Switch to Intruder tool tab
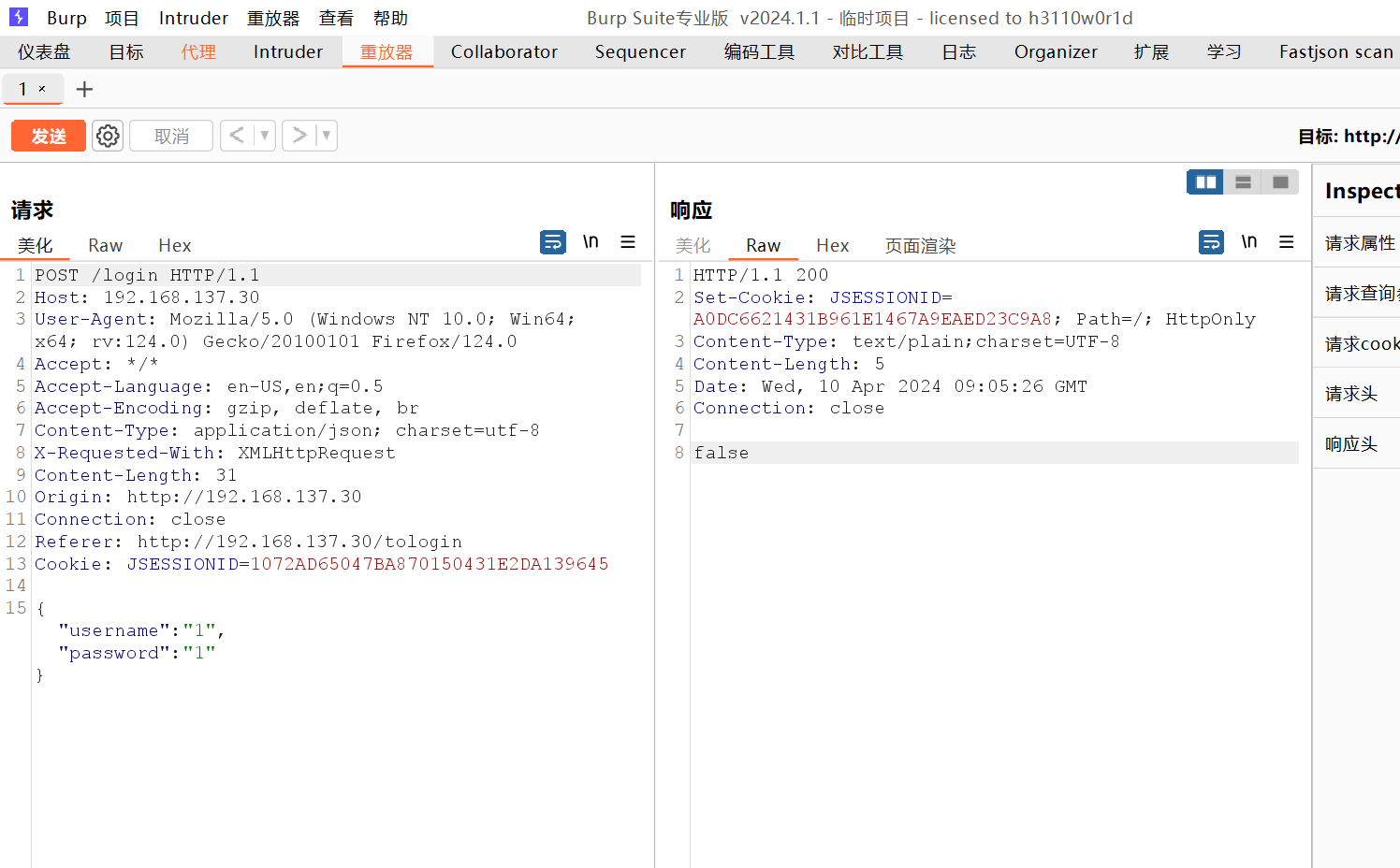This screenshot has width=1400, height=868. pyautogui.click(x=288, y=52)
